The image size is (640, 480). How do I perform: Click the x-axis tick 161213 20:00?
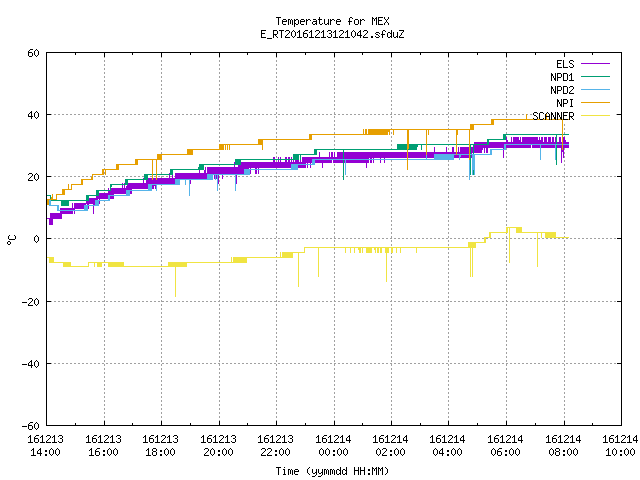coord(218,446)
